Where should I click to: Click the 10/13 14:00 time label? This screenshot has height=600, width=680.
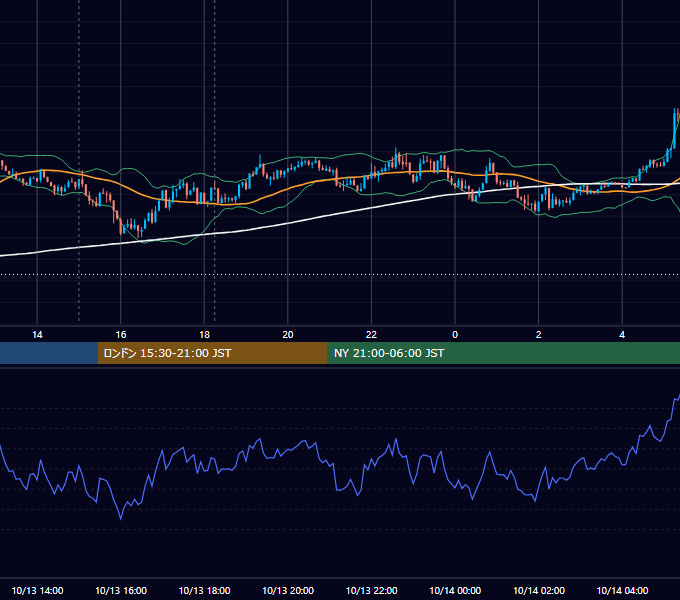coord(37,590)
